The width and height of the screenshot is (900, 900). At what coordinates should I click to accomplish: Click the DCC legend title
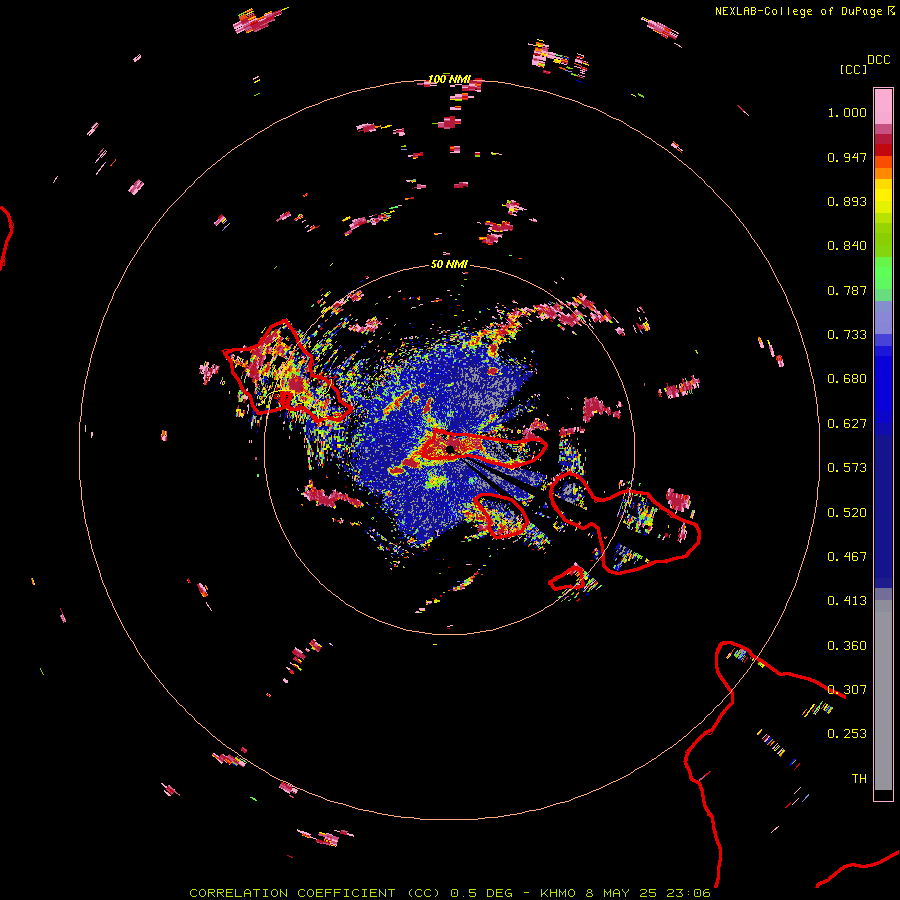(x=879, y=60)
